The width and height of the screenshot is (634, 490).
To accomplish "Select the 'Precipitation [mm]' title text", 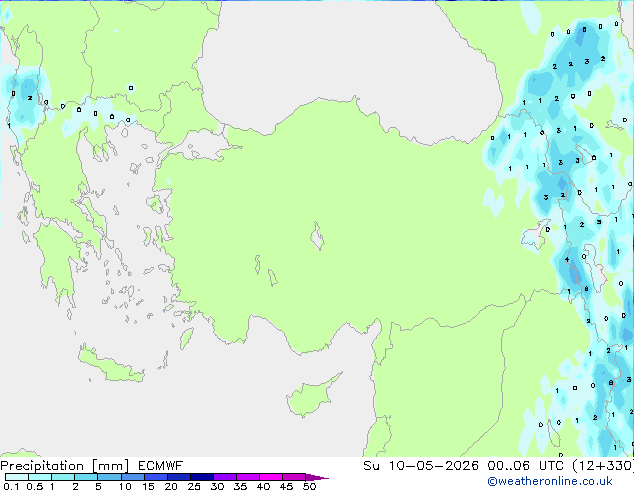I will pyautogui.click(x=65, y=466).
